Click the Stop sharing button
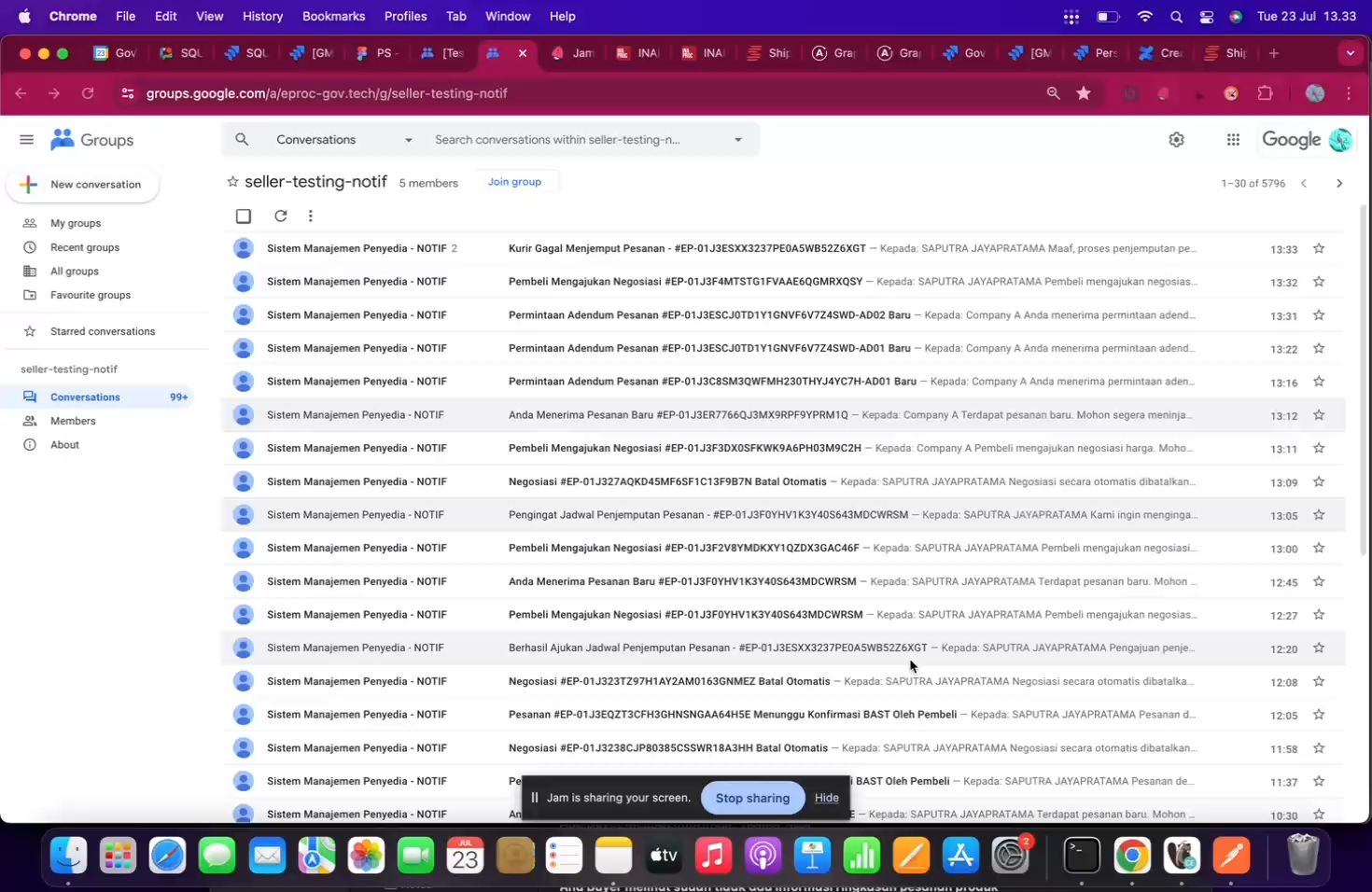 (x=752, y=798)
